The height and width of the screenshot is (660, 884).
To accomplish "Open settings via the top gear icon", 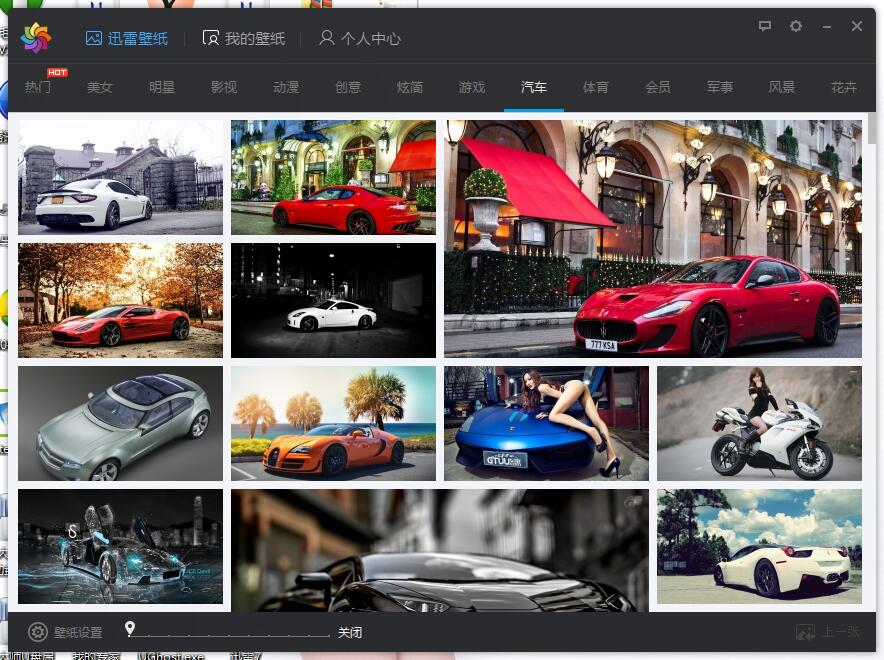I will pos(796,26).
